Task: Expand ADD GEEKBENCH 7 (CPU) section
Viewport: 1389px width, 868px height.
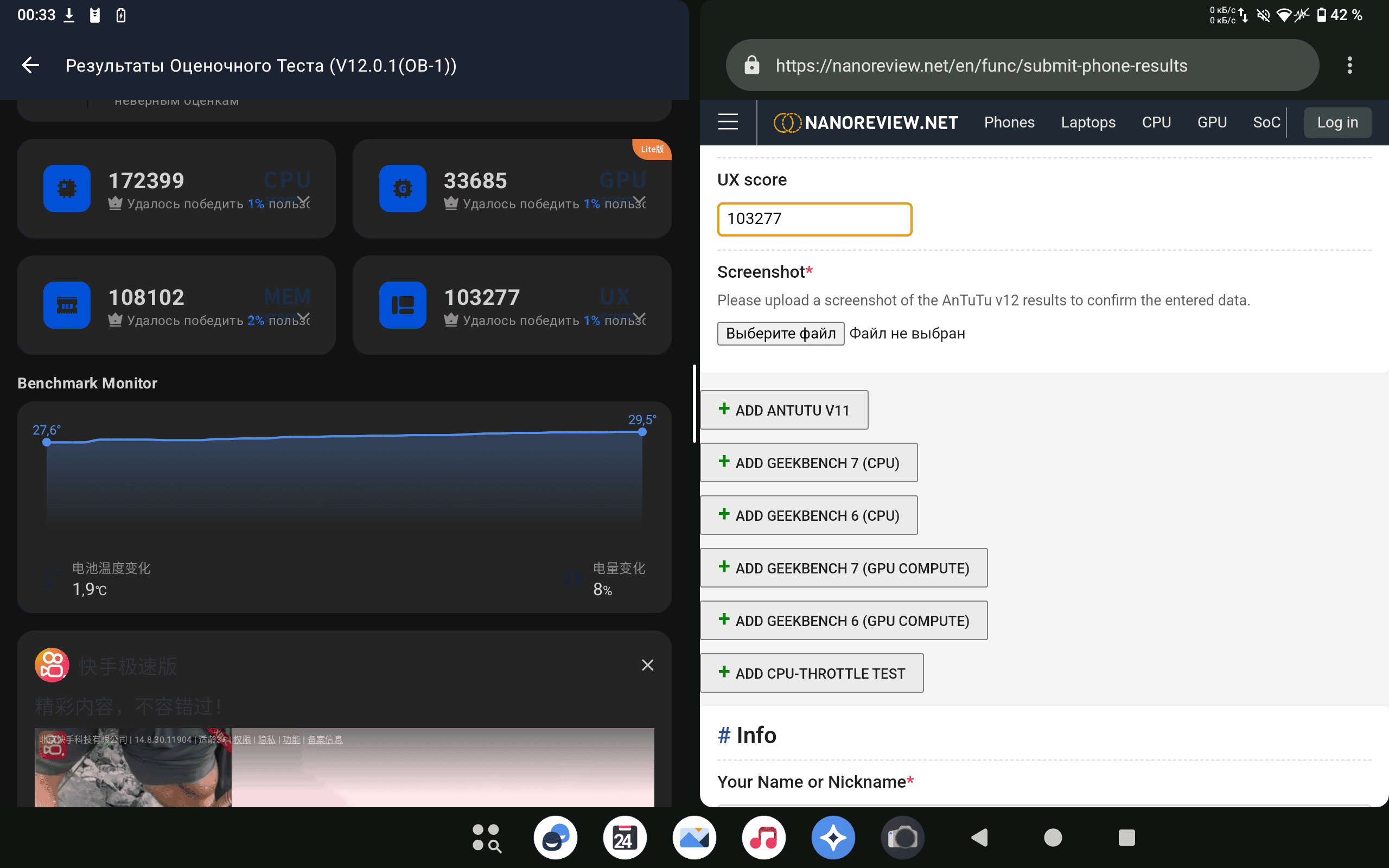Action: click(809, 463)
